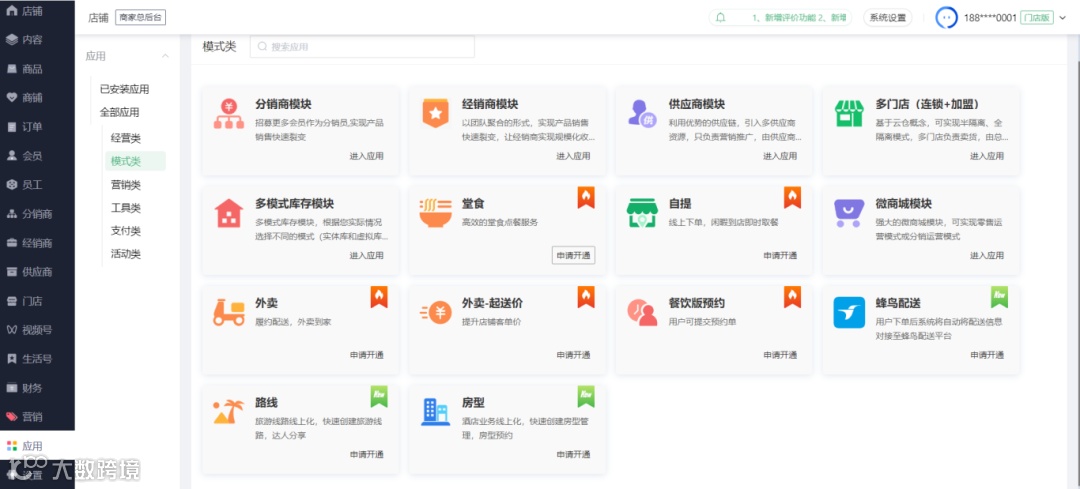Screen dimensions: 1080x489
Task: Click the 房型 blue building icon
Action: [435, 412]
